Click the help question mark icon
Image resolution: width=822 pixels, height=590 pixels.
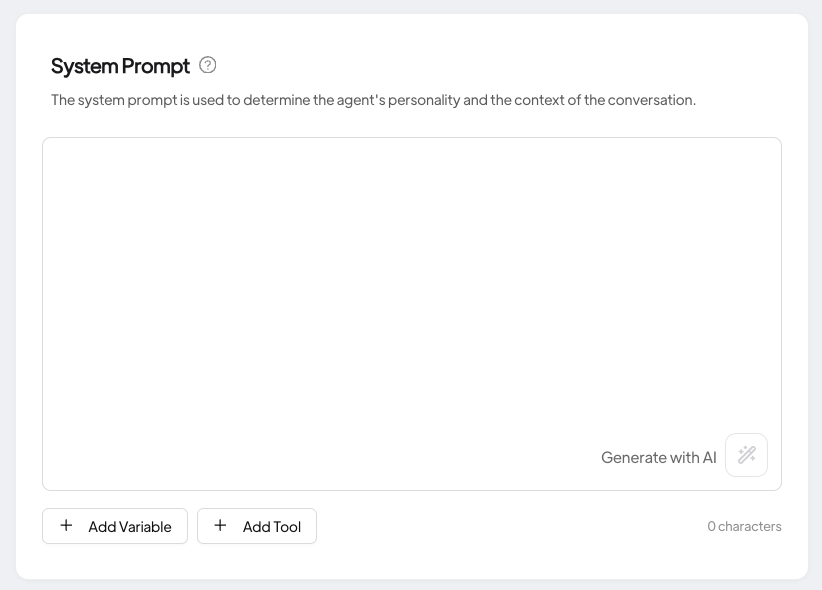pyautogui.click(x=208, y=65)
